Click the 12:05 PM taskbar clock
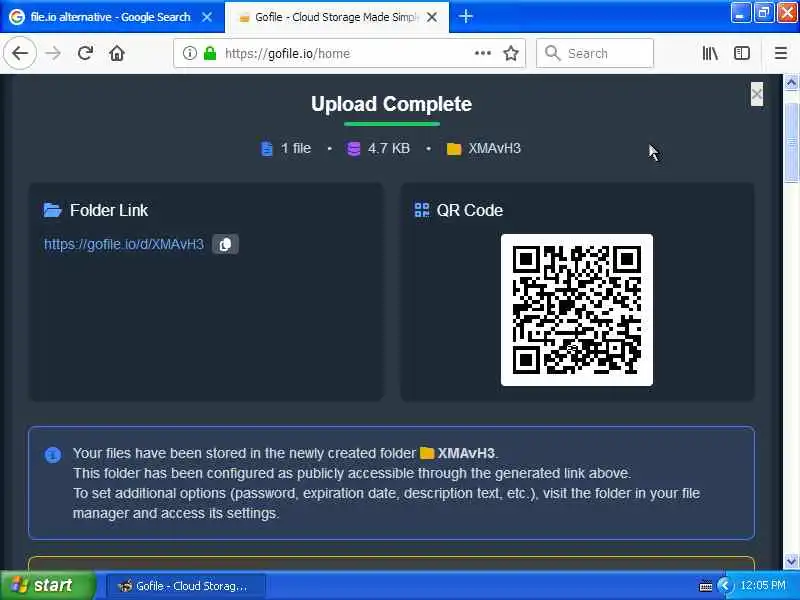This screenshot has width=800, height=600. 763,585
